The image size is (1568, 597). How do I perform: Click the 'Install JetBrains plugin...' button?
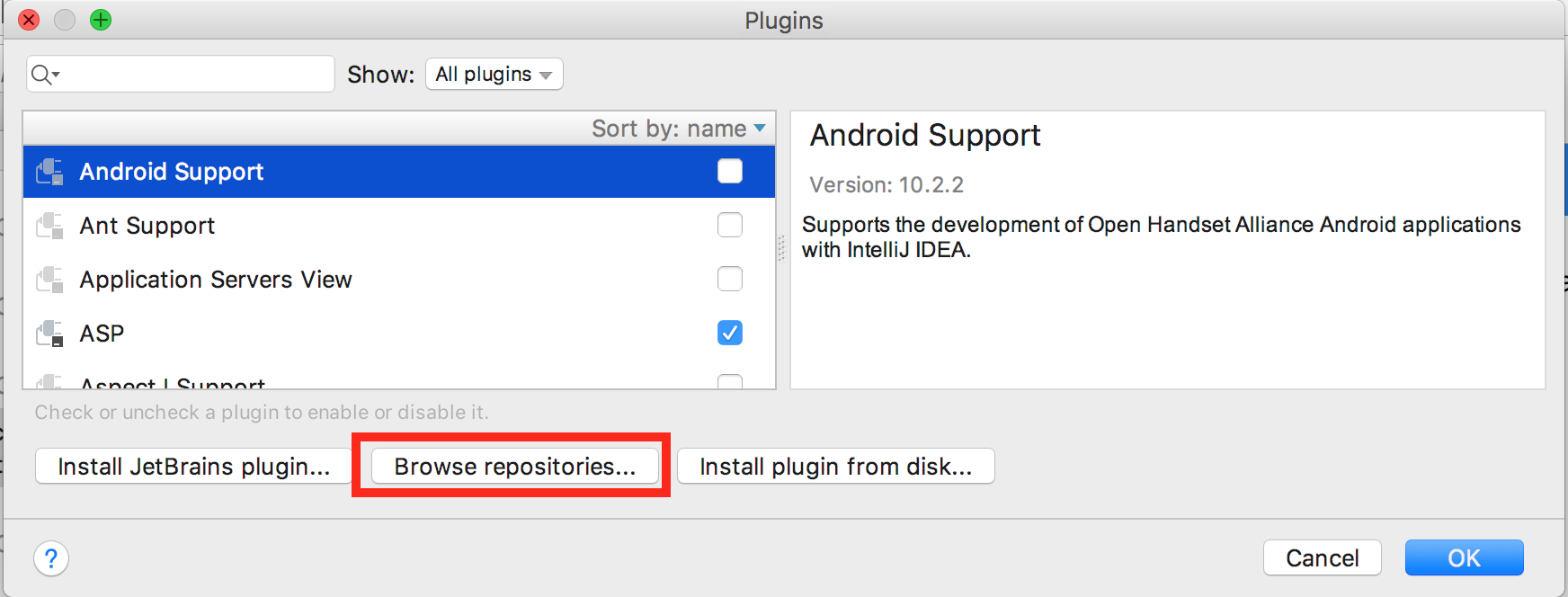(192, 466)
